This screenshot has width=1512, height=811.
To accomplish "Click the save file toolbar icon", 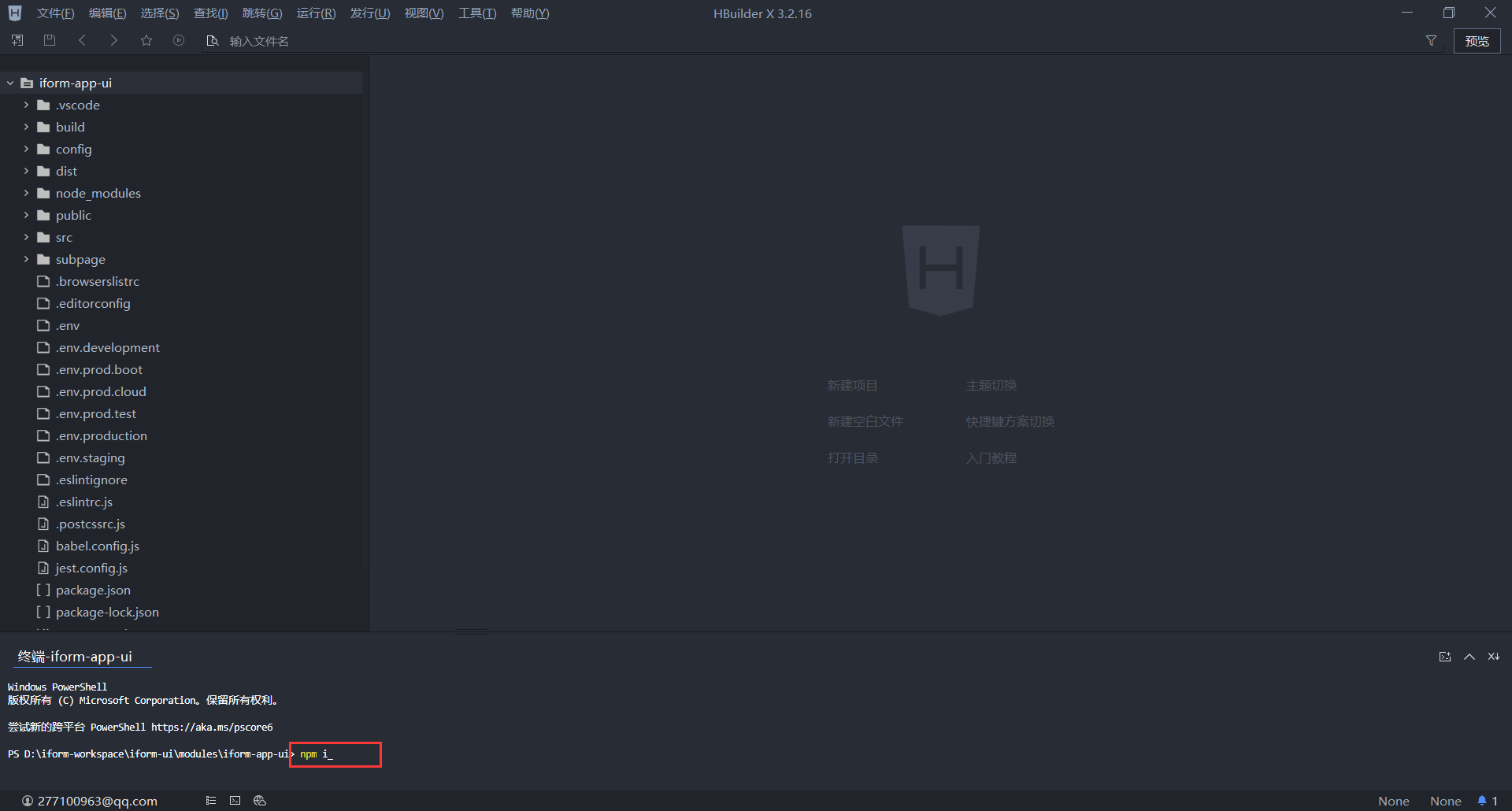I will [x=50, y=40].
